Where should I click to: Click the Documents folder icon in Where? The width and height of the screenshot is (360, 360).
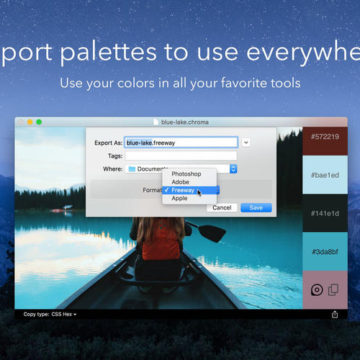pos(132,169)
